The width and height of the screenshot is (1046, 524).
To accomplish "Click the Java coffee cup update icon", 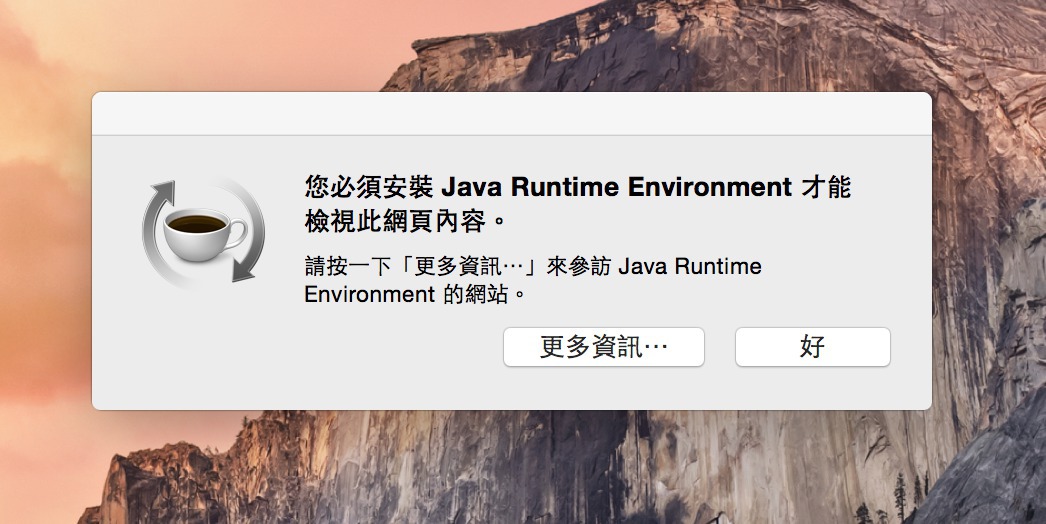I will 203,231.
